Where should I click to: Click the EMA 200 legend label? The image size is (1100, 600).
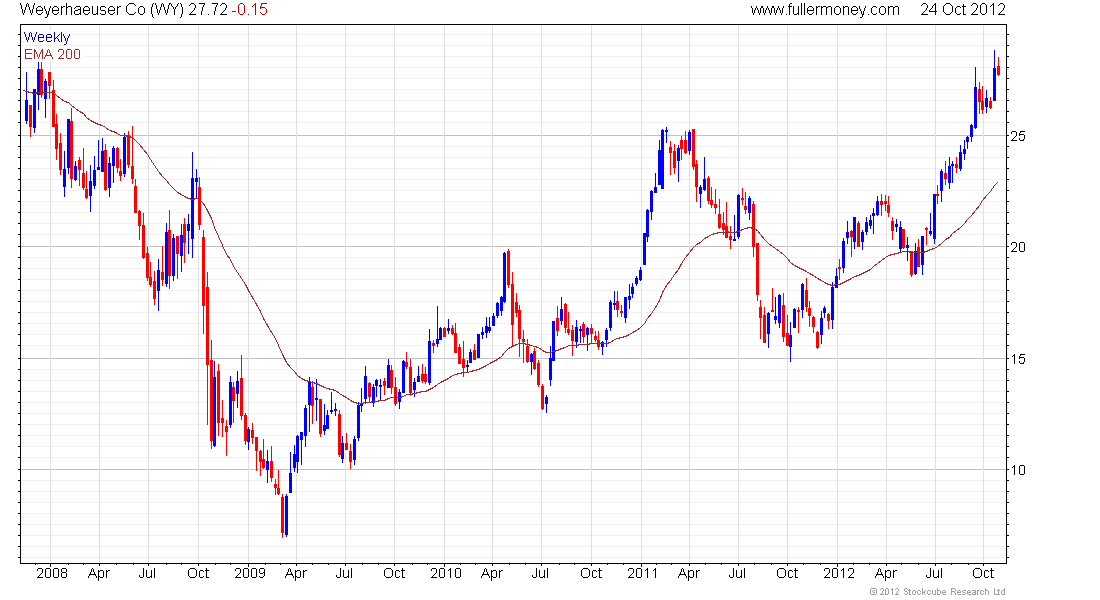coord(52,54)
